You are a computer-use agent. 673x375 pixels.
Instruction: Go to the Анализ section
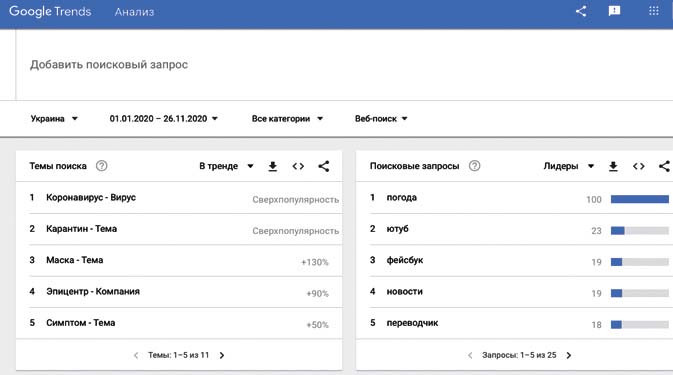[x=134, y=12]
